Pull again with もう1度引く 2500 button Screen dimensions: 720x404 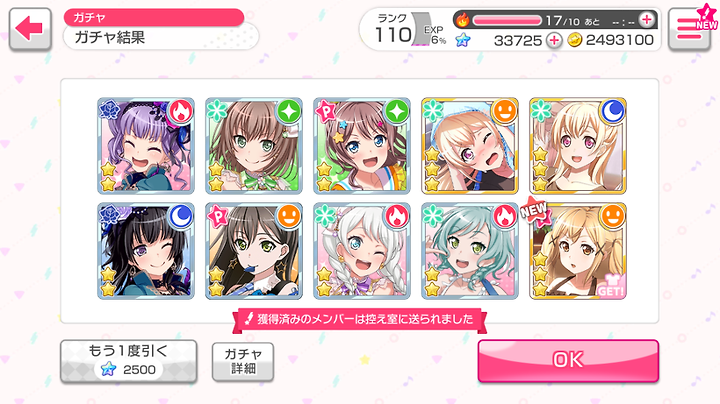(x=129, y=361)
